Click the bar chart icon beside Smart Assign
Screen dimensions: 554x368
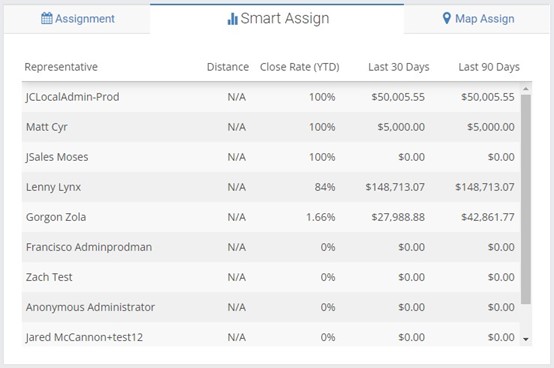[x=232, y=19]
